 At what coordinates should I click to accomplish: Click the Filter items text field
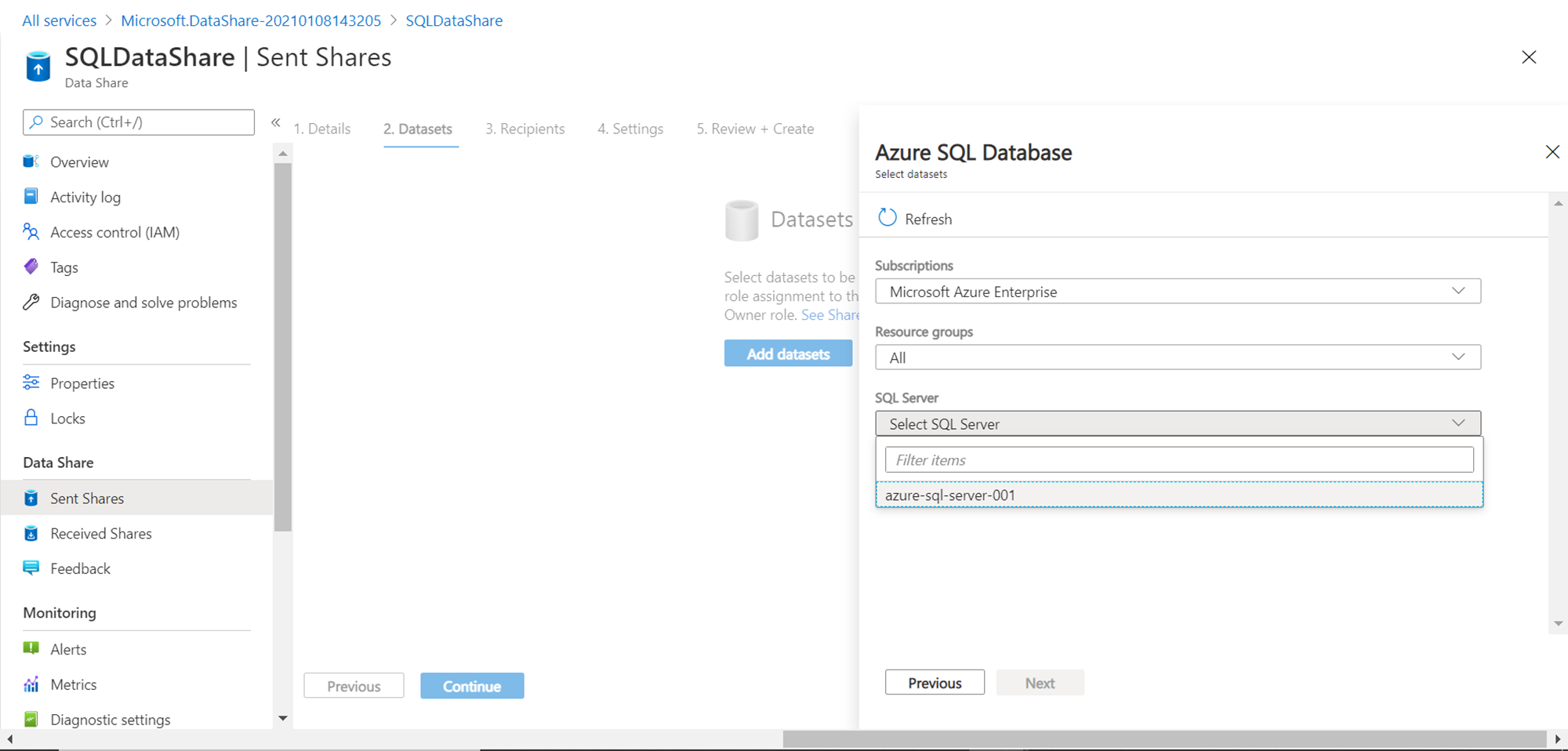coord(1178,460)
